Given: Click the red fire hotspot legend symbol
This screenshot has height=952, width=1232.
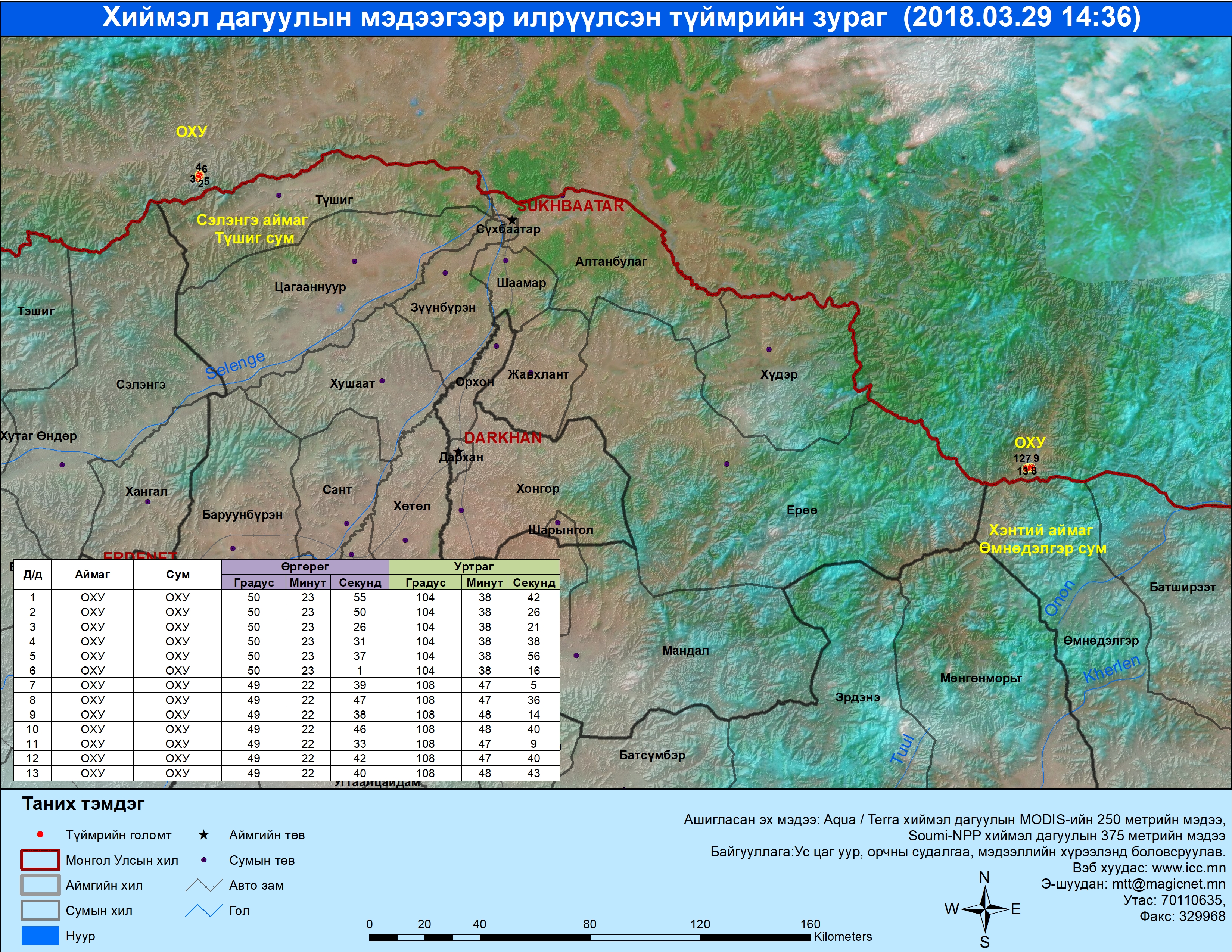Looking at the screenshot, I should [40, 835].
